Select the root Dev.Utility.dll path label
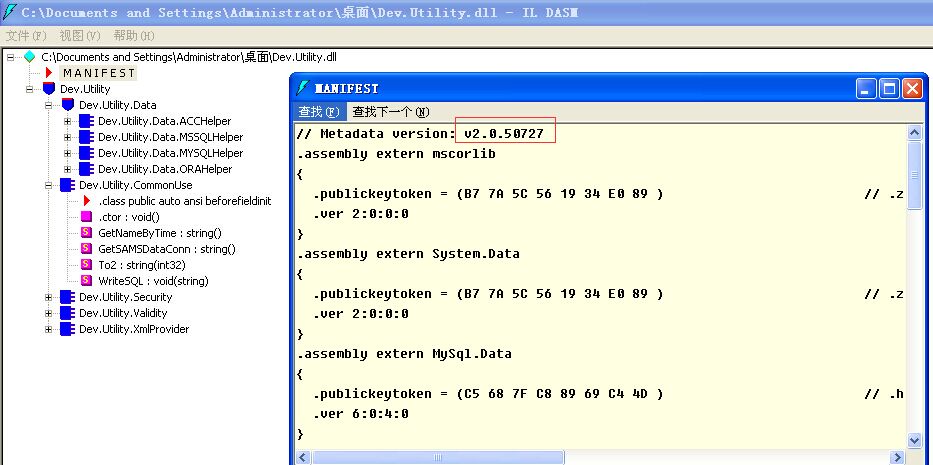 click(189, 57)
